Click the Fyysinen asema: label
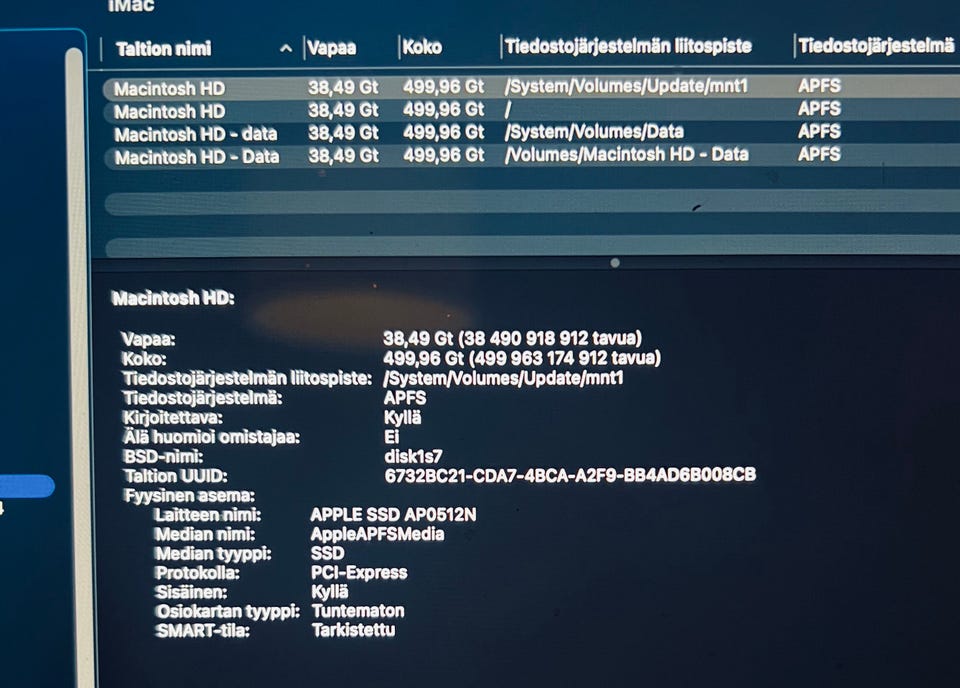 click(189, 495)
